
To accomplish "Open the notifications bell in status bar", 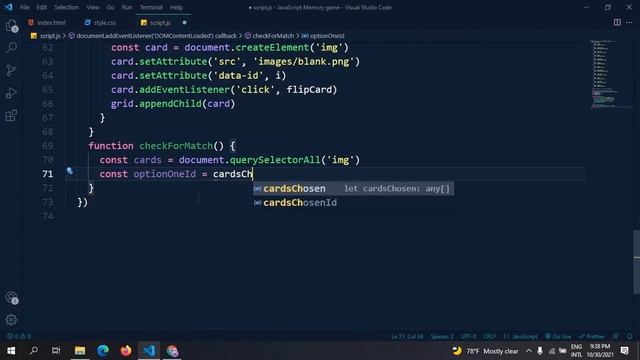I will (x=629, y=336).
